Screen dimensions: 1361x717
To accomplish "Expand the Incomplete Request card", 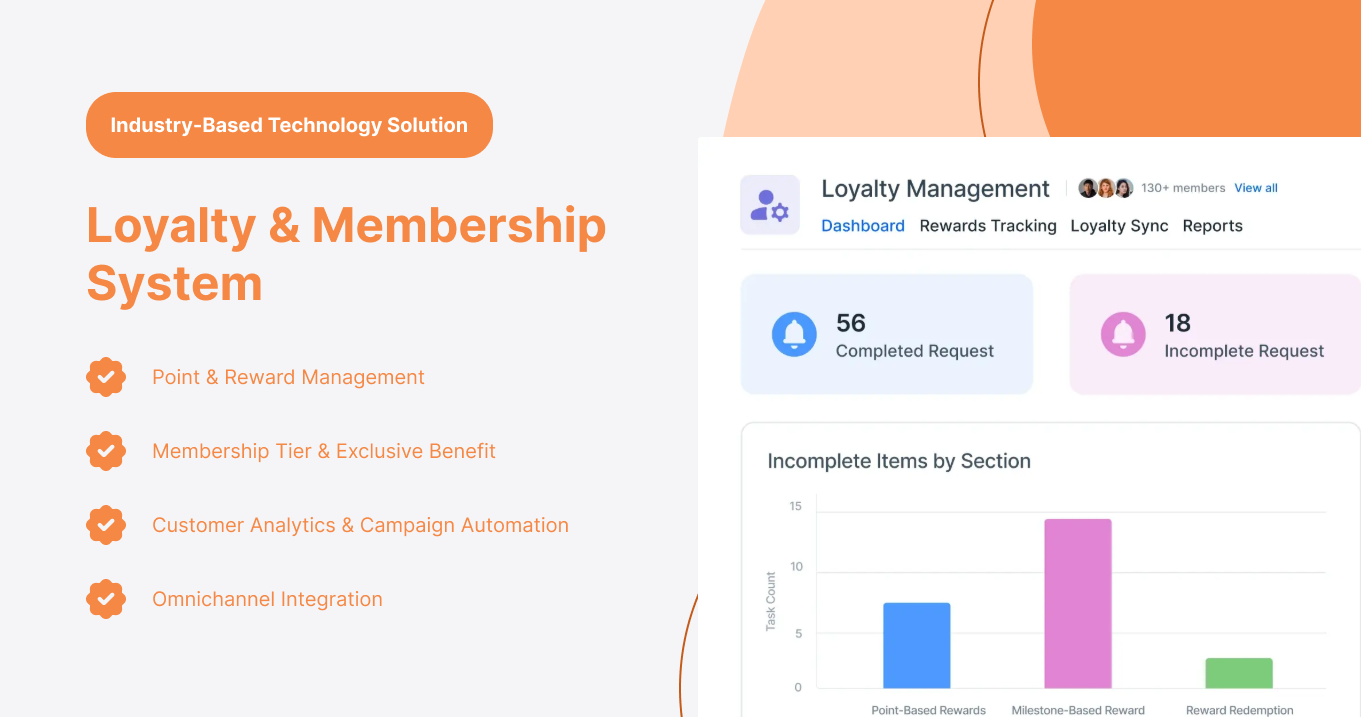I will (1214, 333).
